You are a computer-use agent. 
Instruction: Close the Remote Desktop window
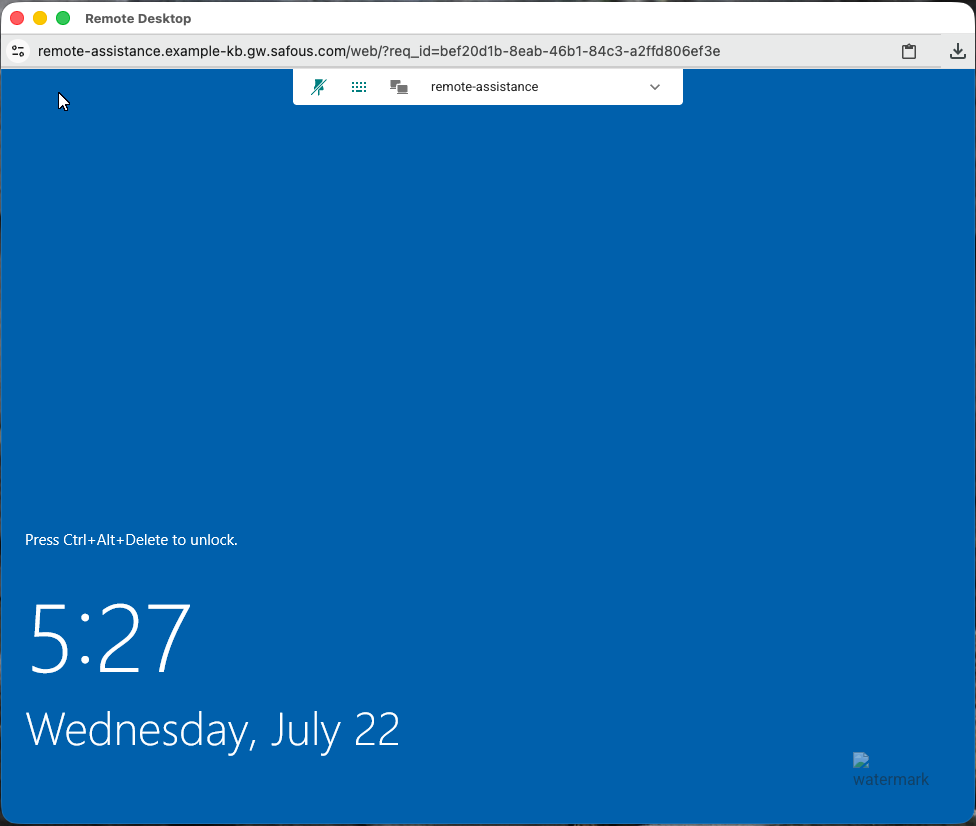pyautogui.click(x=17, y=18)
